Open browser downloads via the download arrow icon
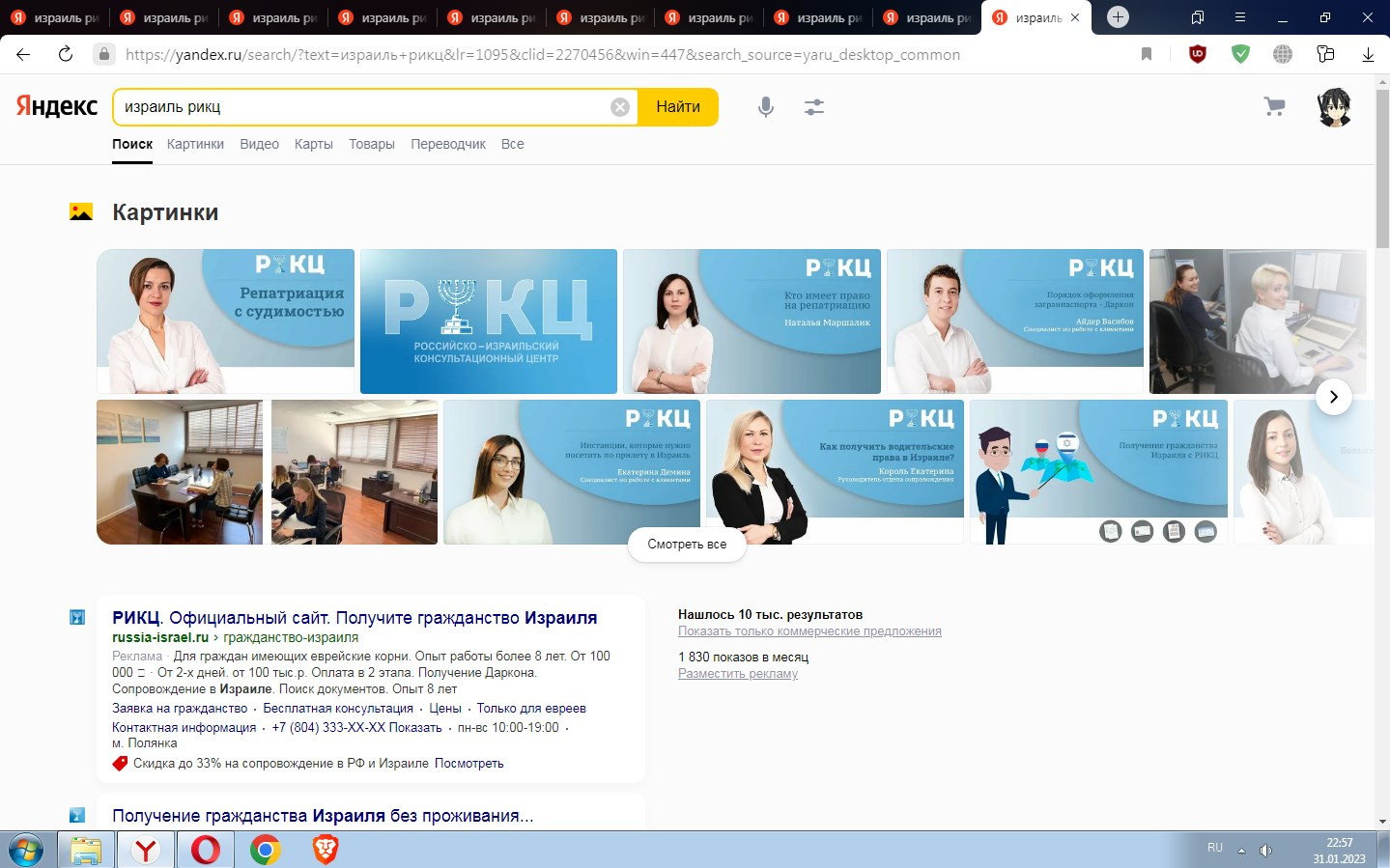The width and height of the screenshot is (1390, 868). coord(1368,54)
